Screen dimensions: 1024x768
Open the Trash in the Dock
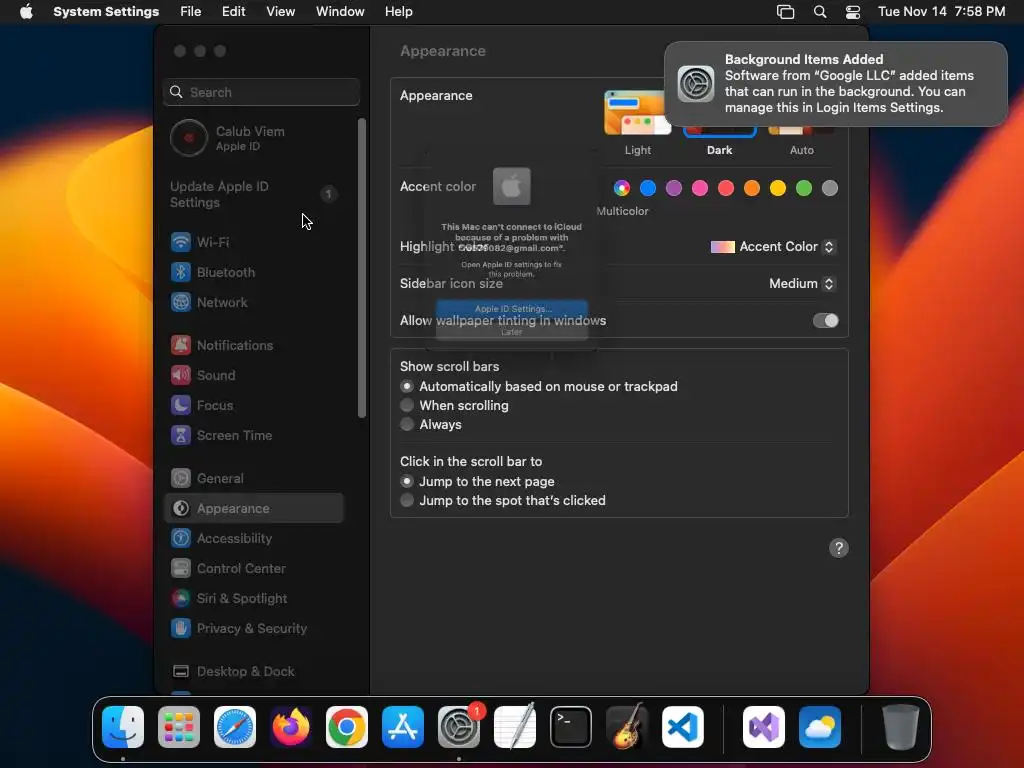[x=901, y=727]
